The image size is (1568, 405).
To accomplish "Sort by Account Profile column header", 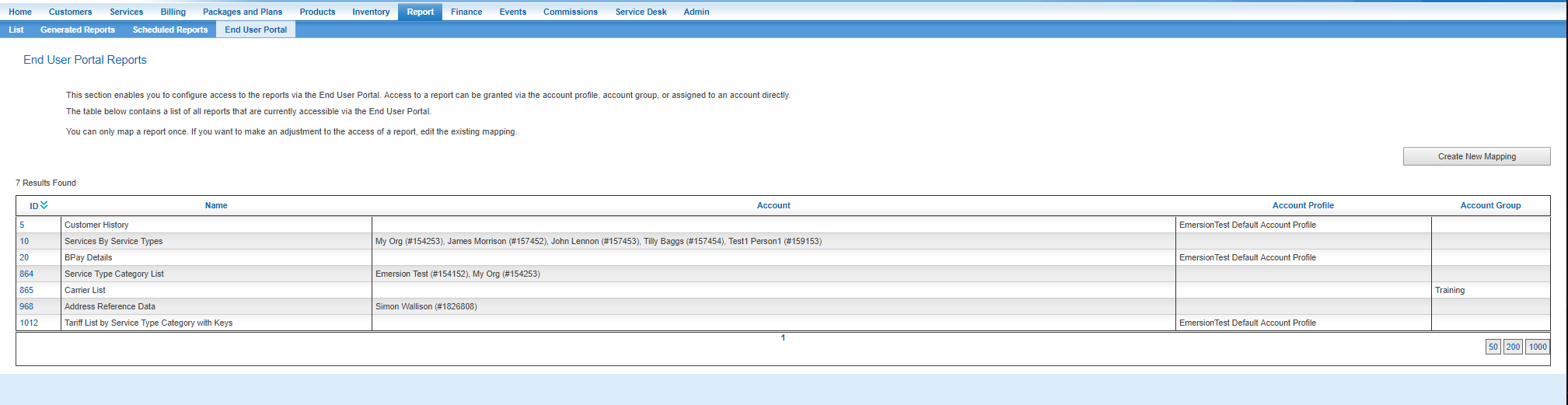I will pos(1303,205).
